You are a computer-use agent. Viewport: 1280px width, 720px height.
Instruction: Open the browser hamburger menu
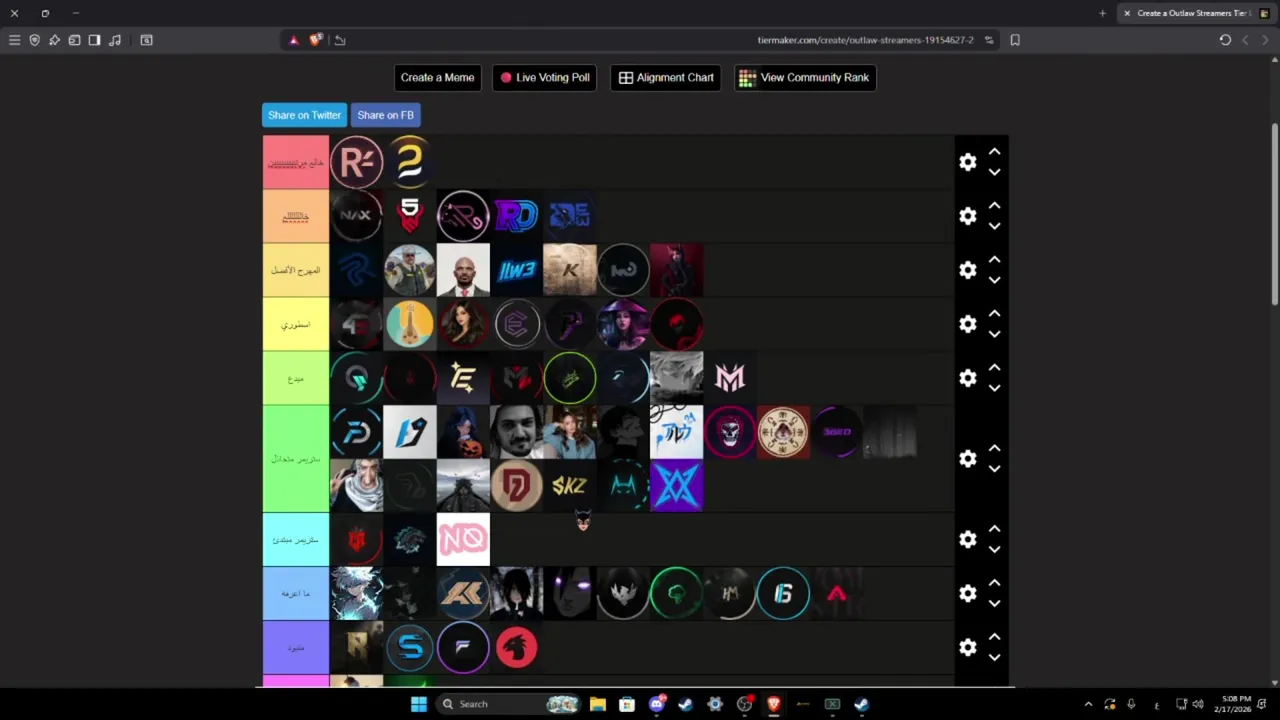[14, 40]
